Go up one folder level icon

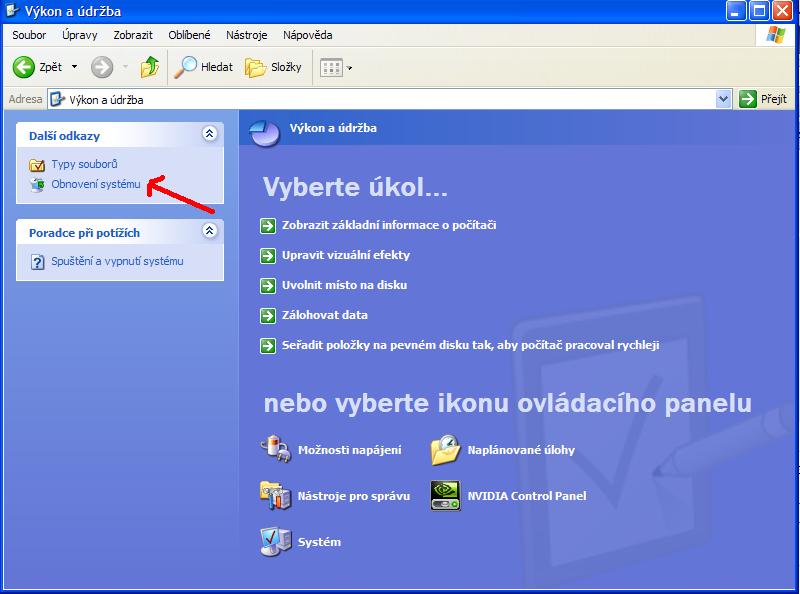click(x=149, y=67)
